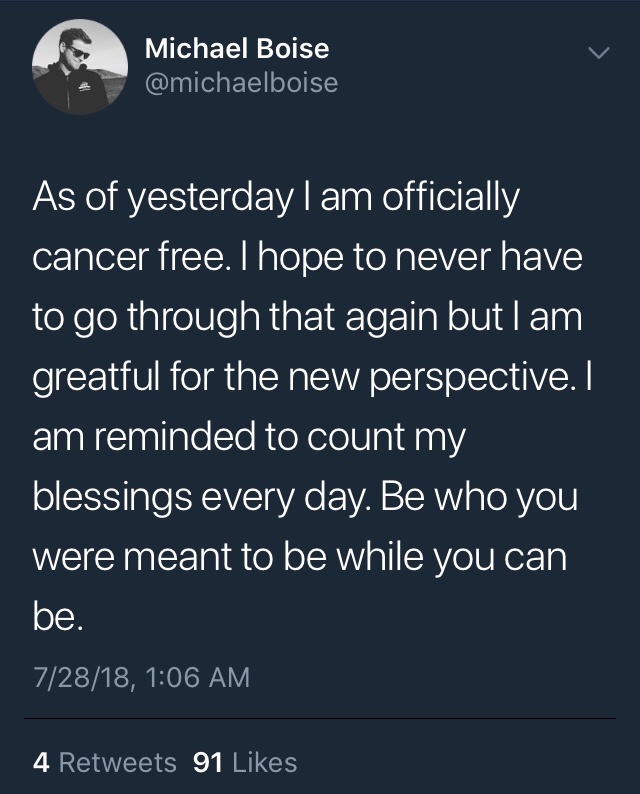Click the word Likes
Image resolution: width=640 pixels, height=794 pixels.
(x=265, y=763)
